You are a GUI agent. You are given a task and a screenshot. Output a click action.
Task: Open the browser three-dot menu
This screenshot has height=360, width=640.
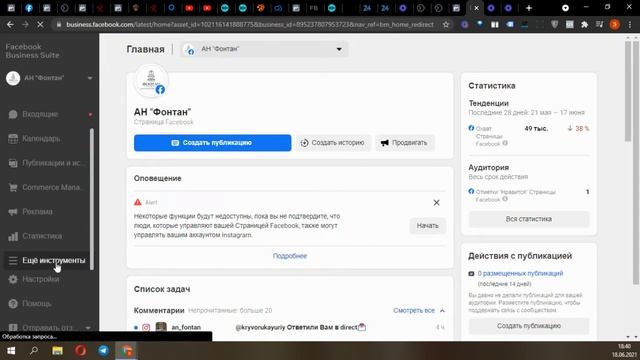click(630, 24)
